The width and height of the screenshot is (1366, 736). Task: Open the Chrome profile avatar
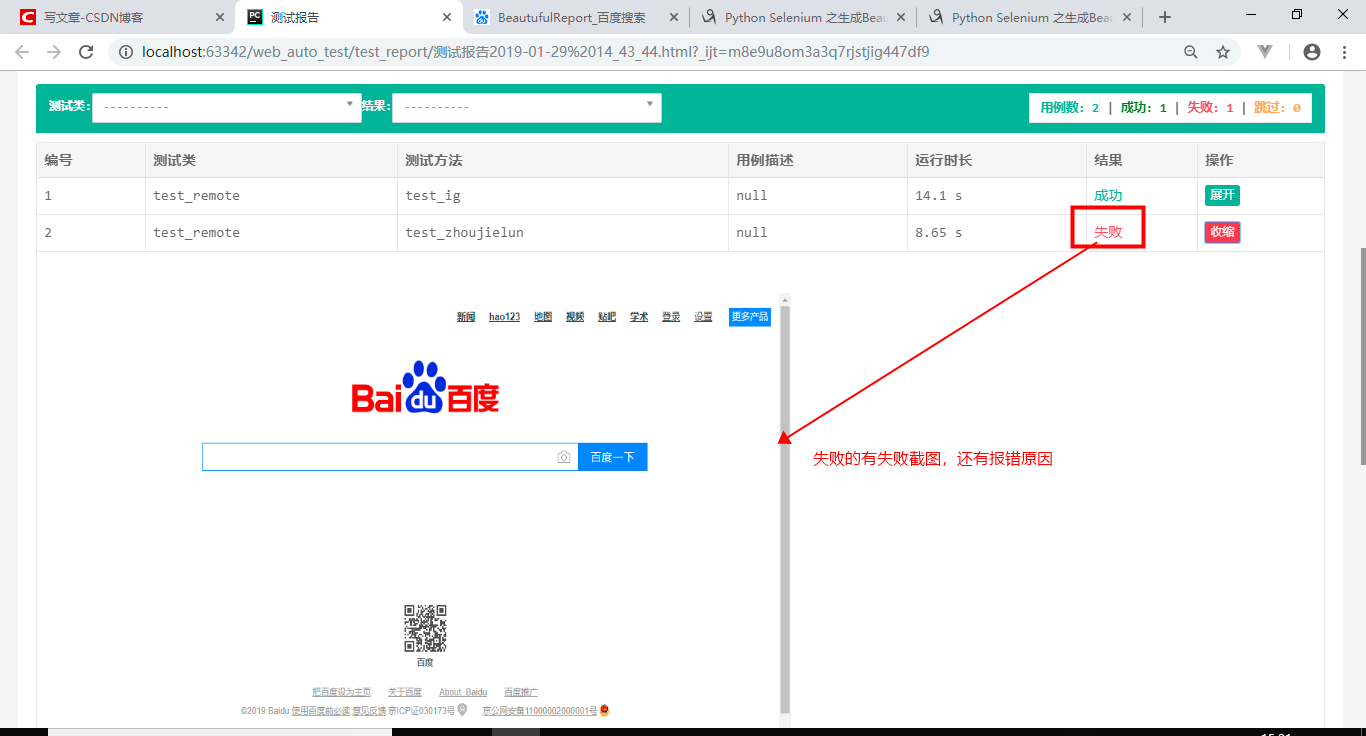coord(1312,52)
